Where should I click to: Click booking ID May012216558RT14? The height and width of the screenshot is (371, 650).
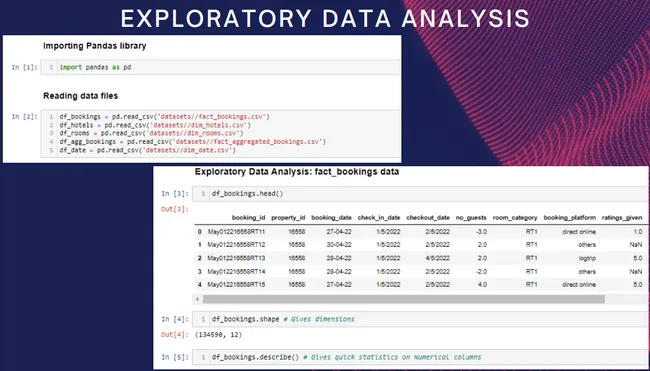(x=236, y=272)
